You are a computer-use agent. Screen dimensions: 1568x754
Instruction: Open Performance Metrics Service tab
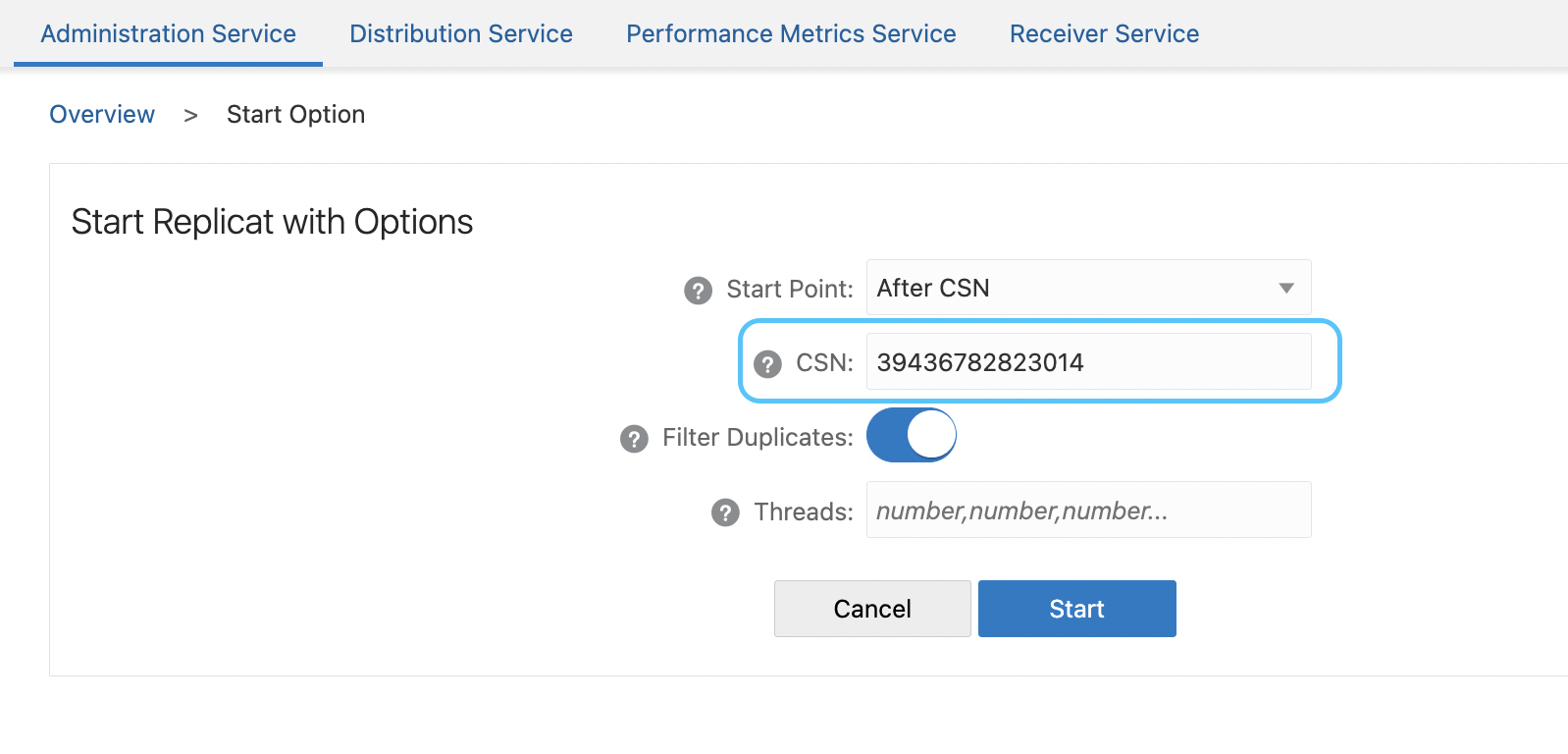point(791,33)
